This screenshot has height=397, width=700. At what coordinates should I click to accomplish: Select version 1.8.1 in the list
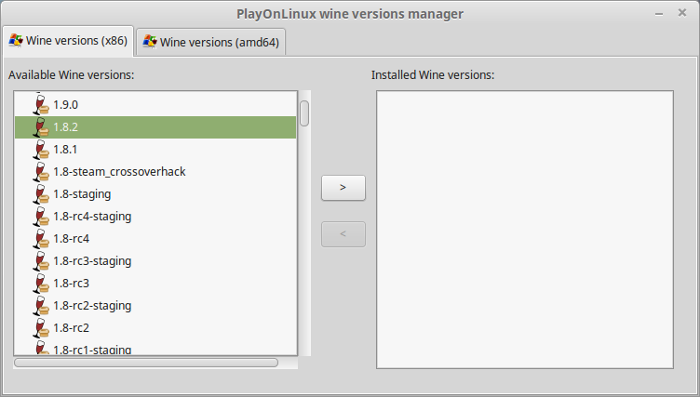tap(155, 149)
